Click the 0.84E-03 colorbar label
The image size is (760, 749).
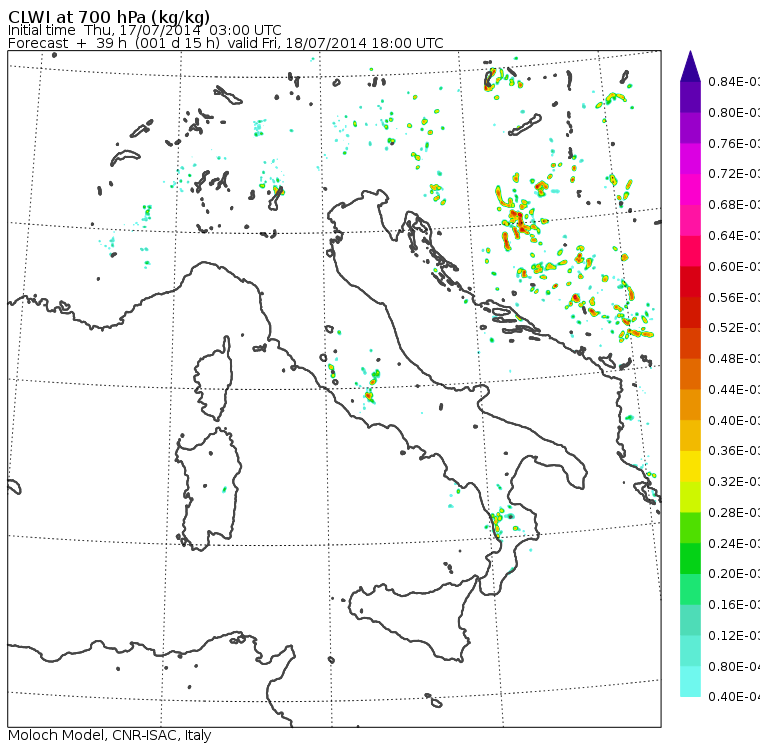[x=734, y=82]
